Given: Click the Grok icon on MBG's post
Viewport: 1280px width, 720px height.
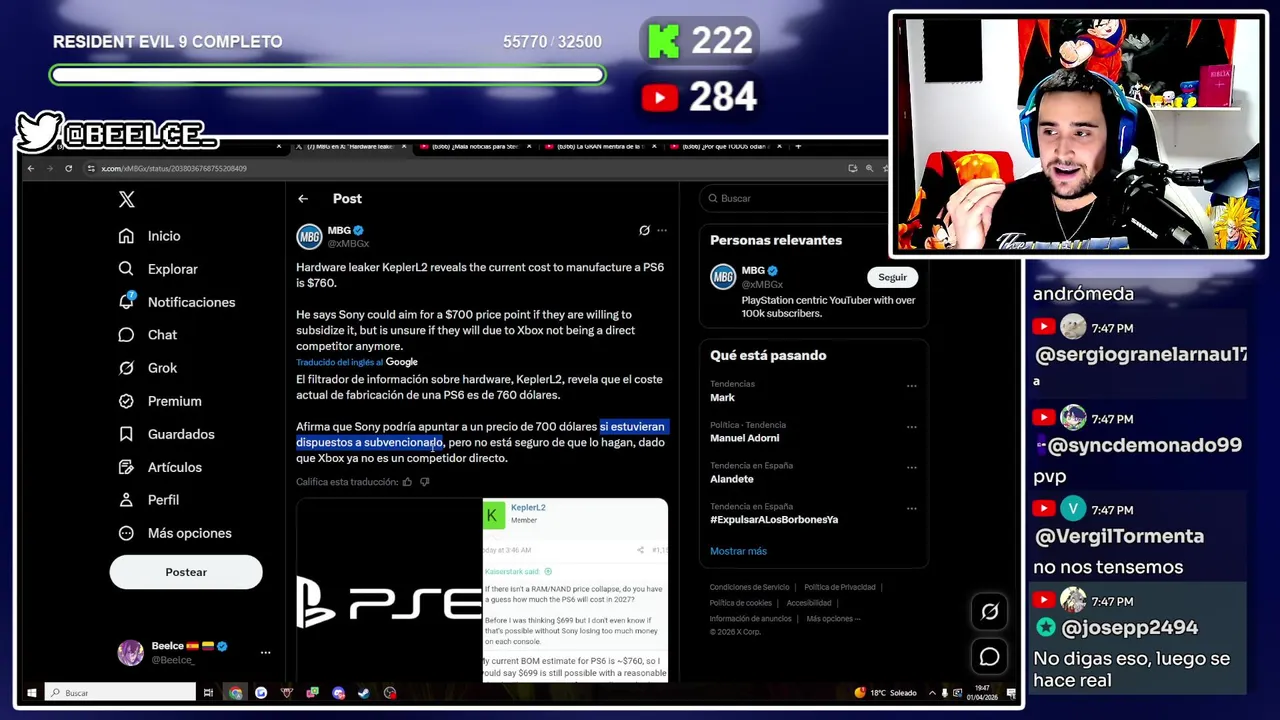Looking at the screenshot, I should pos(644,230).
